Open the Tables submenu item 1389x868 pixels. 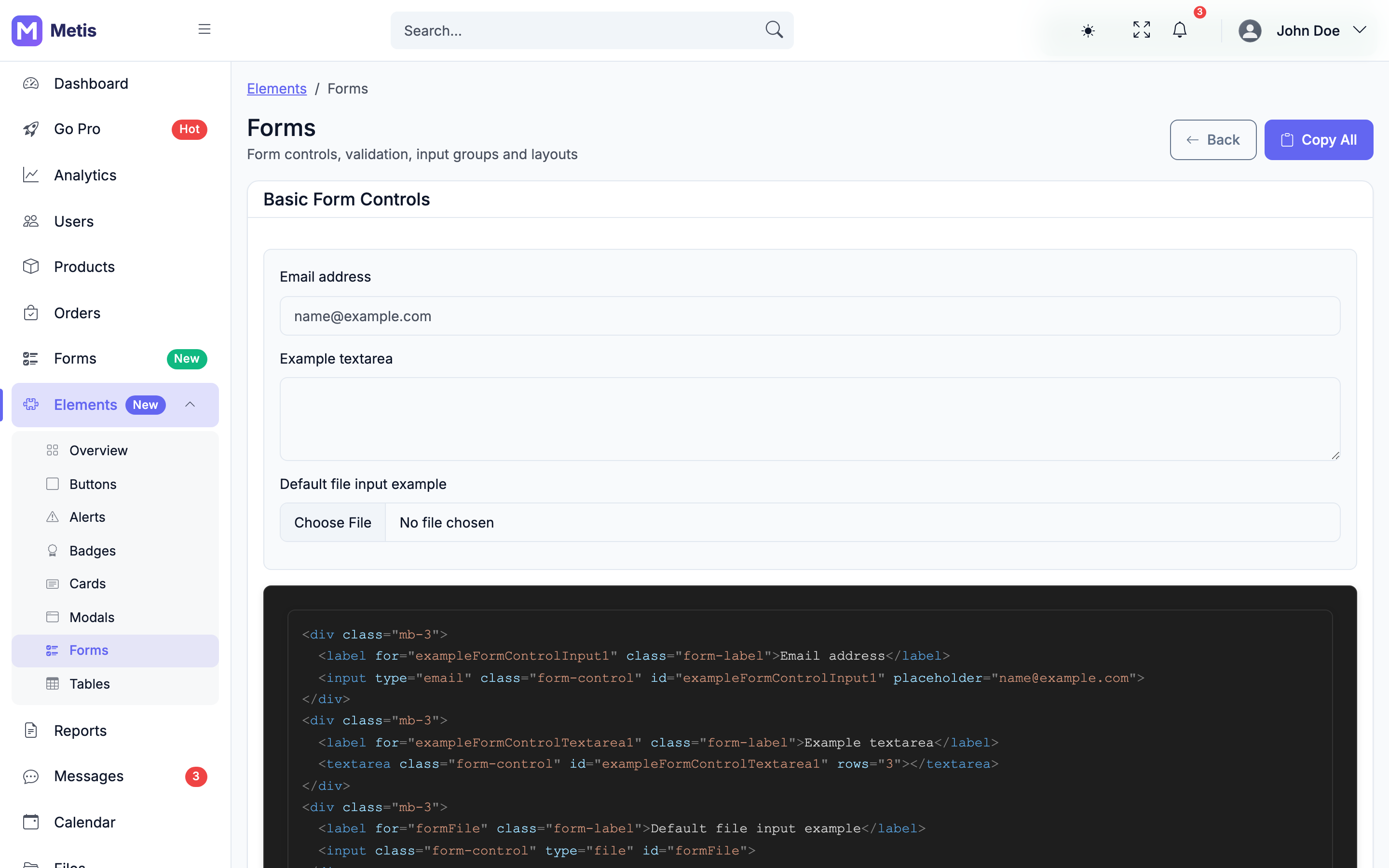(x=115, y=684)
